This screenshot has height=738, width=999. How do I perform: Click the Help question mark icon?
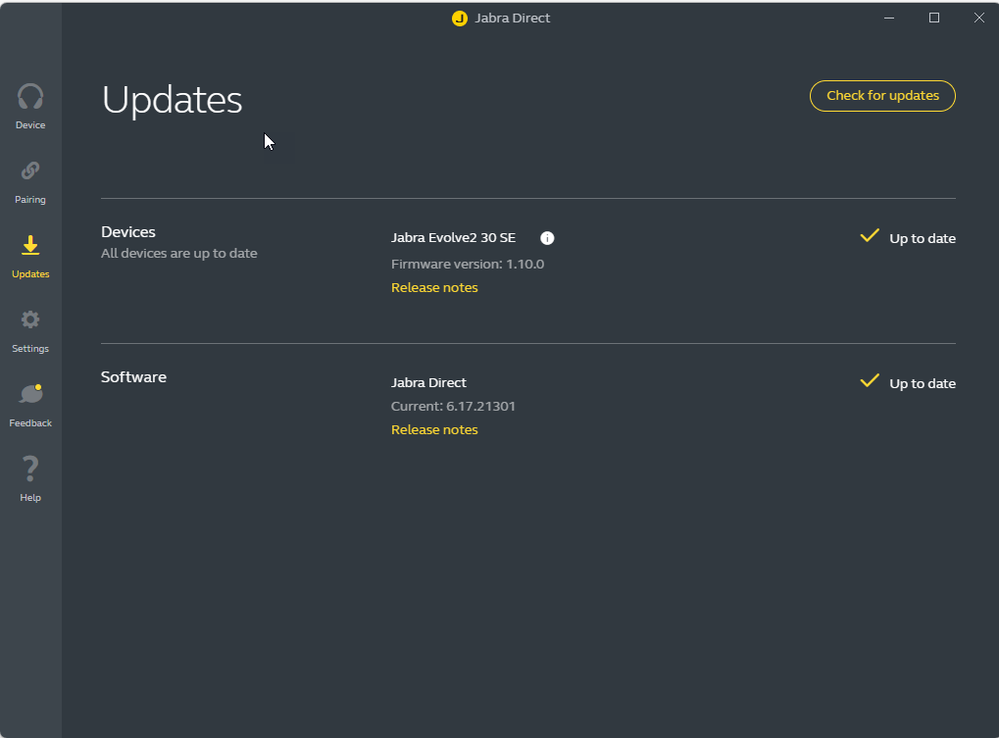(x=30, y=469)
